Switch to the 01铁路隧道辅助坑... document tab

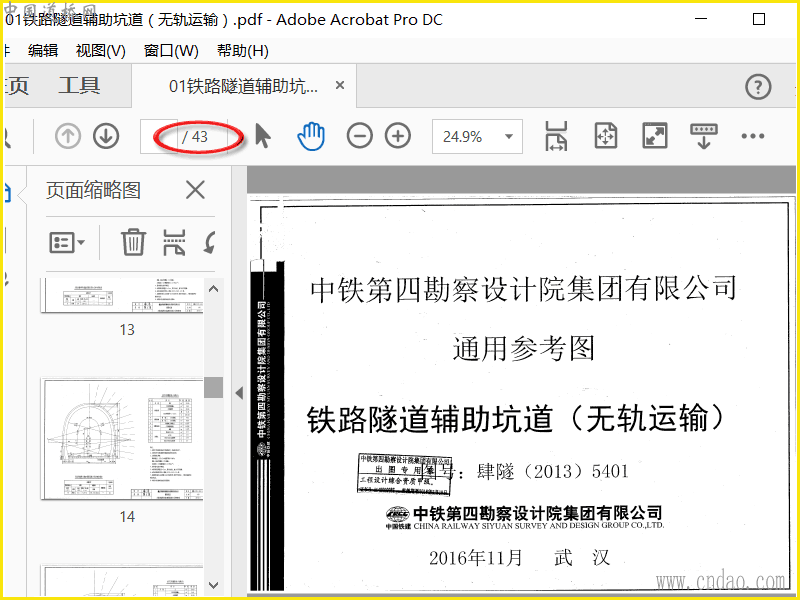click(243, 86)
